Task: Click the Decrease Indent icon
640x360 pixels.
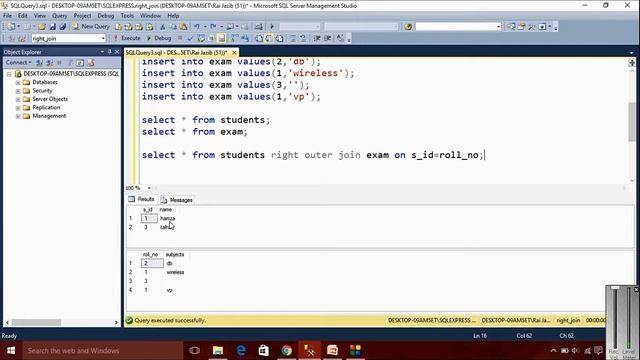Action: [317, 38]
